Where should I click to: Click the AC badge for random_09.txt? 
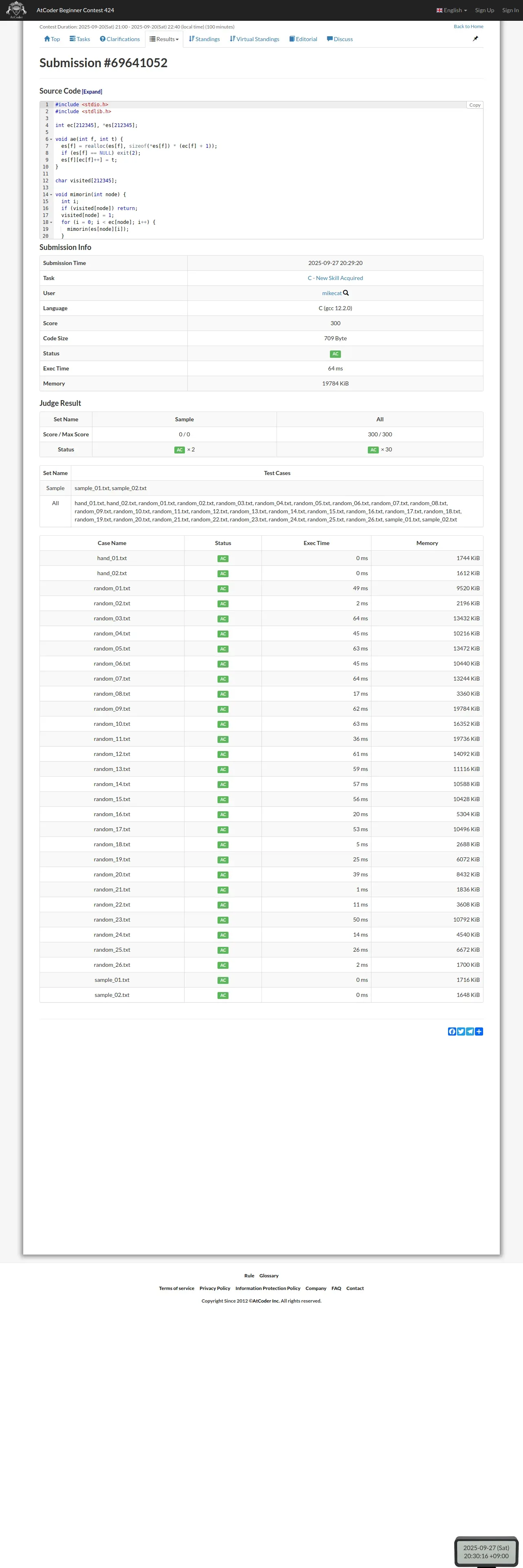click(x=223, y=709)
